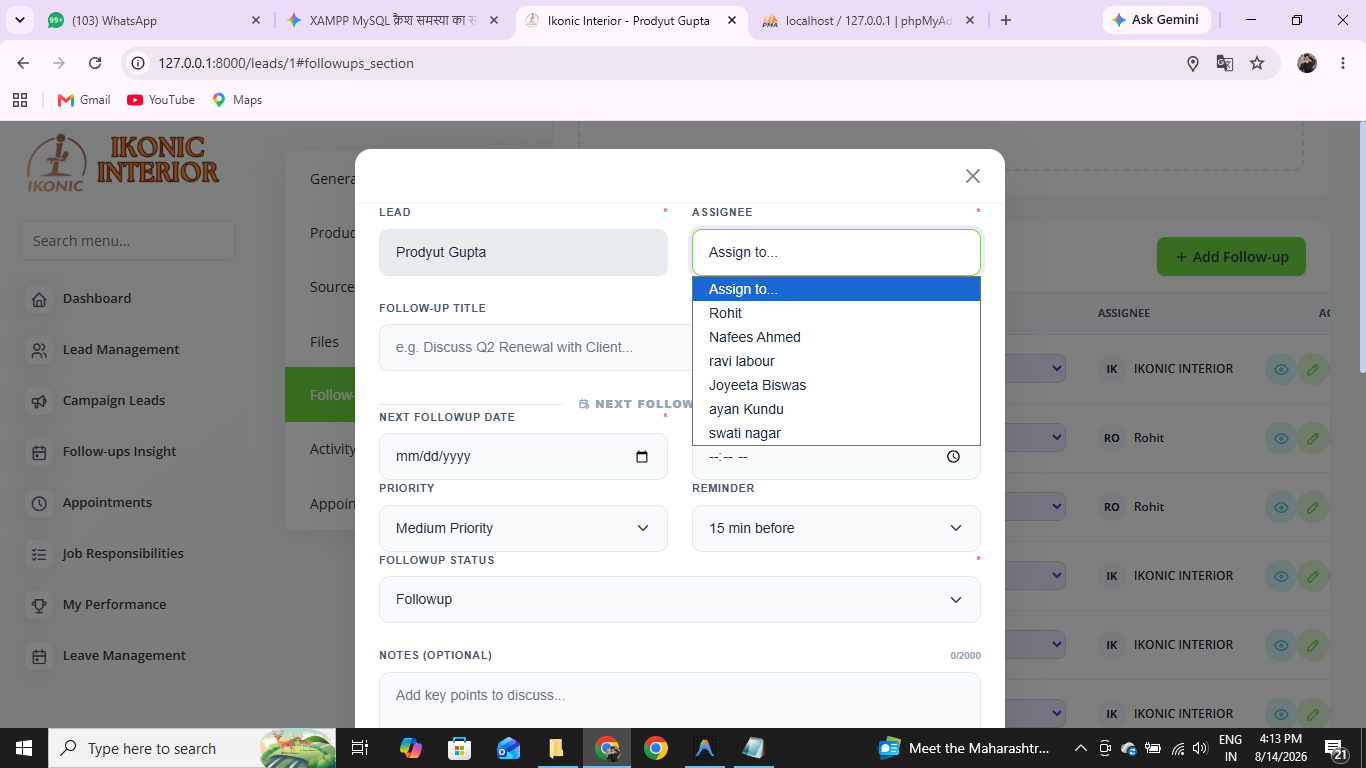This screenshot has width=1366, height=768.
Task: Click the Campaign Leads megaphone icon
Action: pos(39,401)
